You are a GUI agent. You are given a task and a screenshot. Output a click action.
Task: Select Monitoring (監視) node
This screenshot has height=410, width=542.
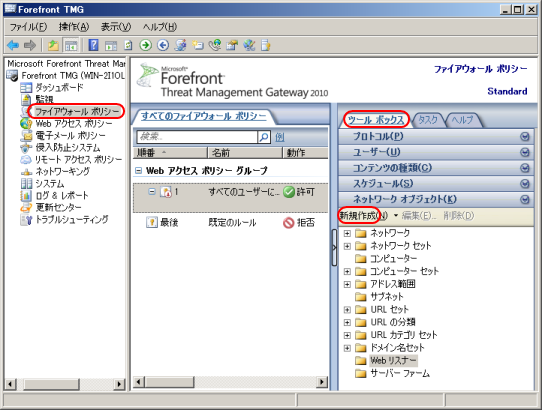tap(45, 100)
